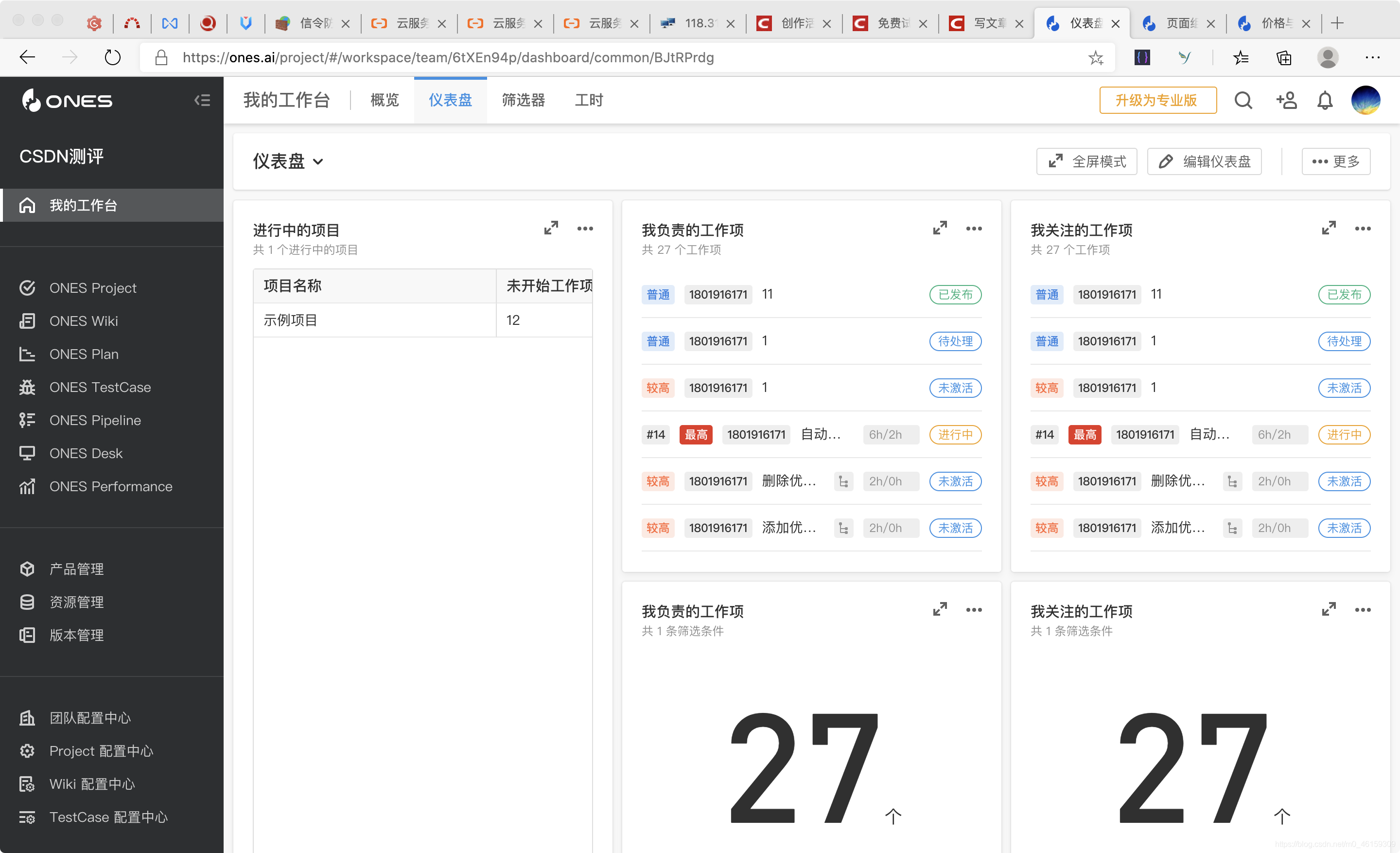Switch to the 概览 tab
This screenshot has width=1400, height=853.
(385, 100)
